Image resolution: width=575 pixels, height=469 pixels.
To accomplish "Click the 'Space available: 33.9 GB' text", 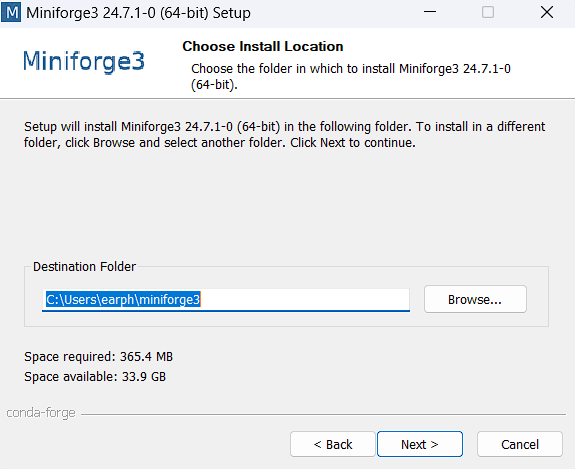I will [95, 377].
